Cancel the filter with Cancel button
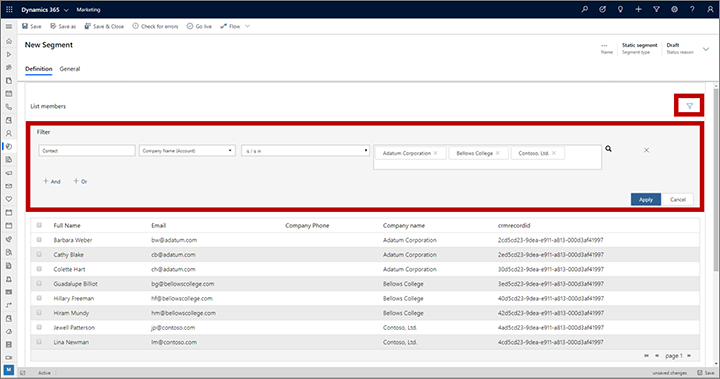Image resolution: width=720 pixels, height=379 pixels. tap(678, 199)
